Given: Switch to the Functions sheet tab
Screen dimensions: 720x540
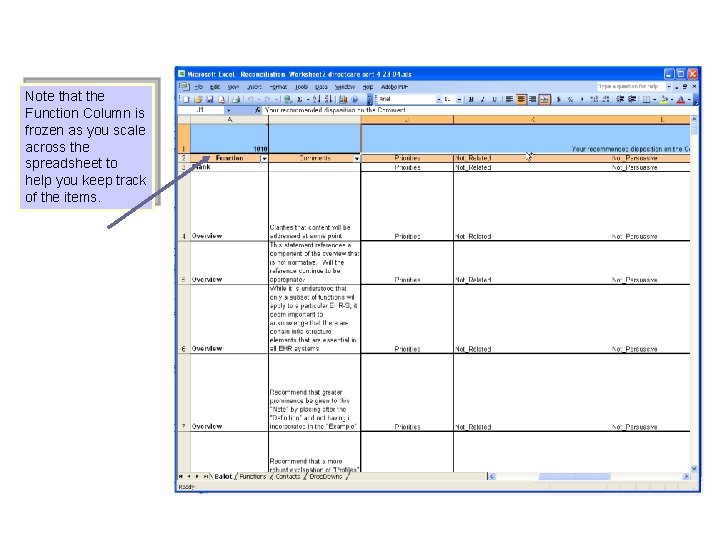Looking at the screenshot, I should [253, 477].
